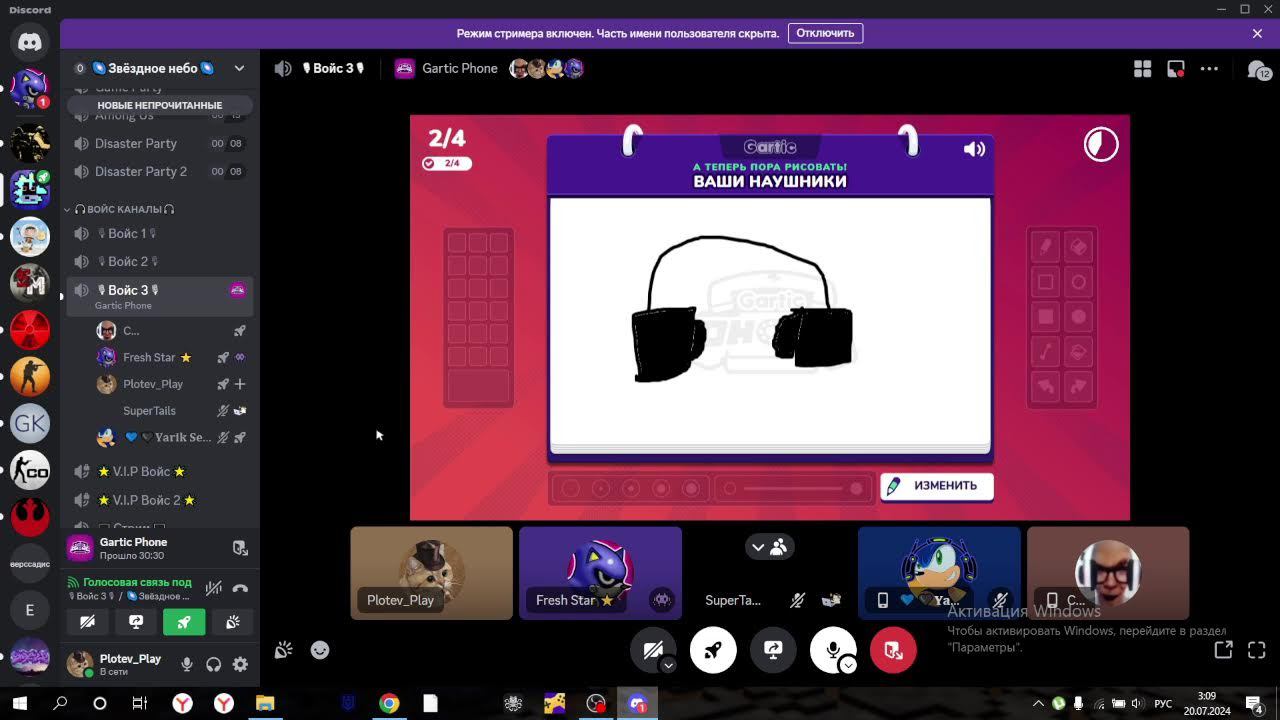Open the server with the letter E icon
Screen dimensions: 1280x720
tap(30, 610)
